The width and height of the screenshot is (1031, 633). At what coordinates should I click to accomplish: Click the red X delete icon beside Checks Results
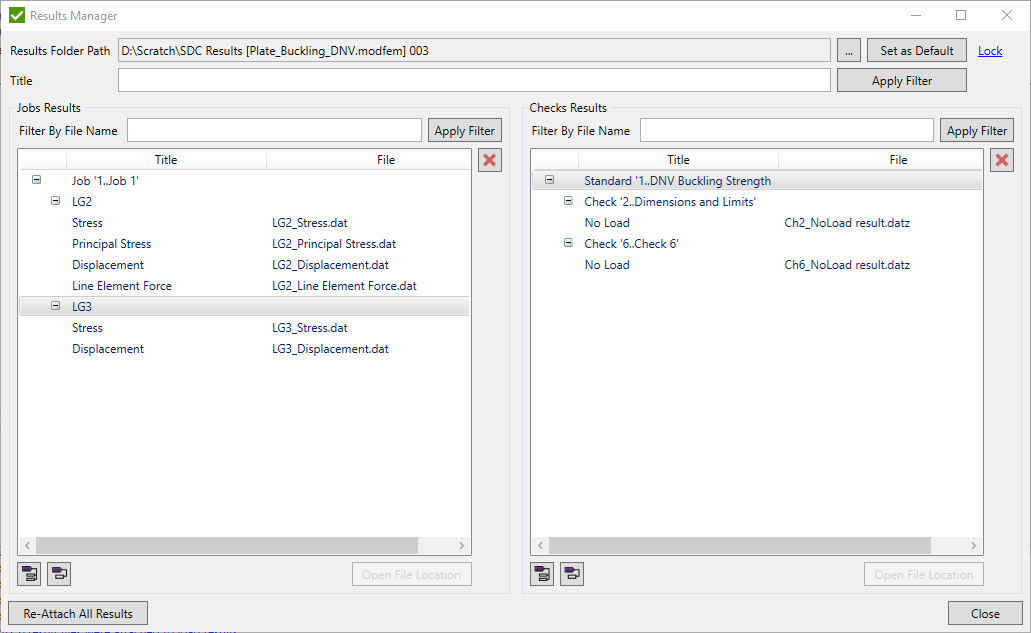pyautogui.click(x=1002, y=161)
